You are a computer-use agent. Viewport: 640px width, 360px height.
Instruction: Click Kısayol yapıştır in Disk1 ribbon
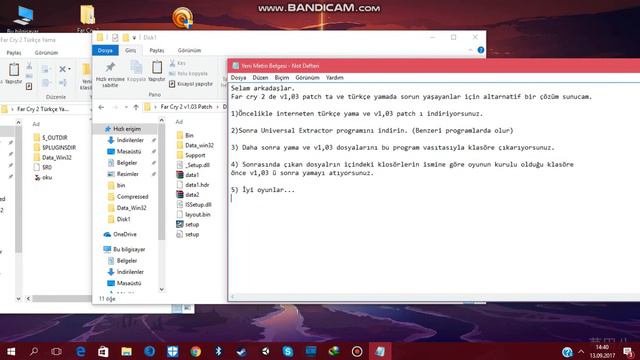(x=191, y=84)
